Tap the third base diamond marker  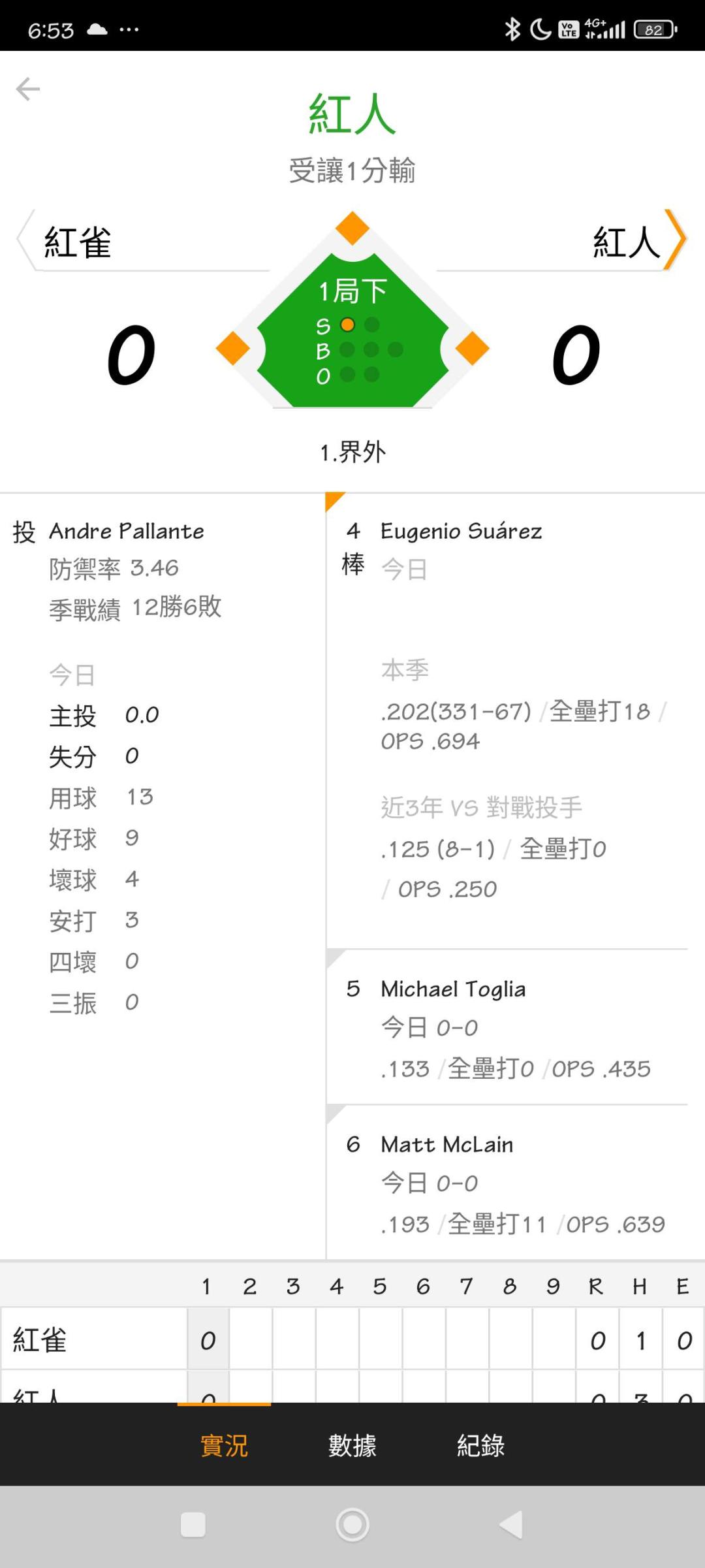(233, 348)
